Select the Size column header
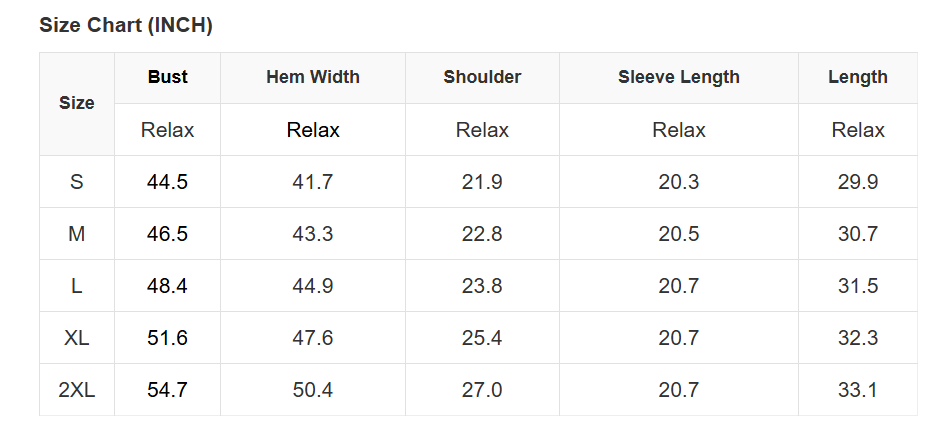Screen dimensions: 937x424 (x=77, y=103)
